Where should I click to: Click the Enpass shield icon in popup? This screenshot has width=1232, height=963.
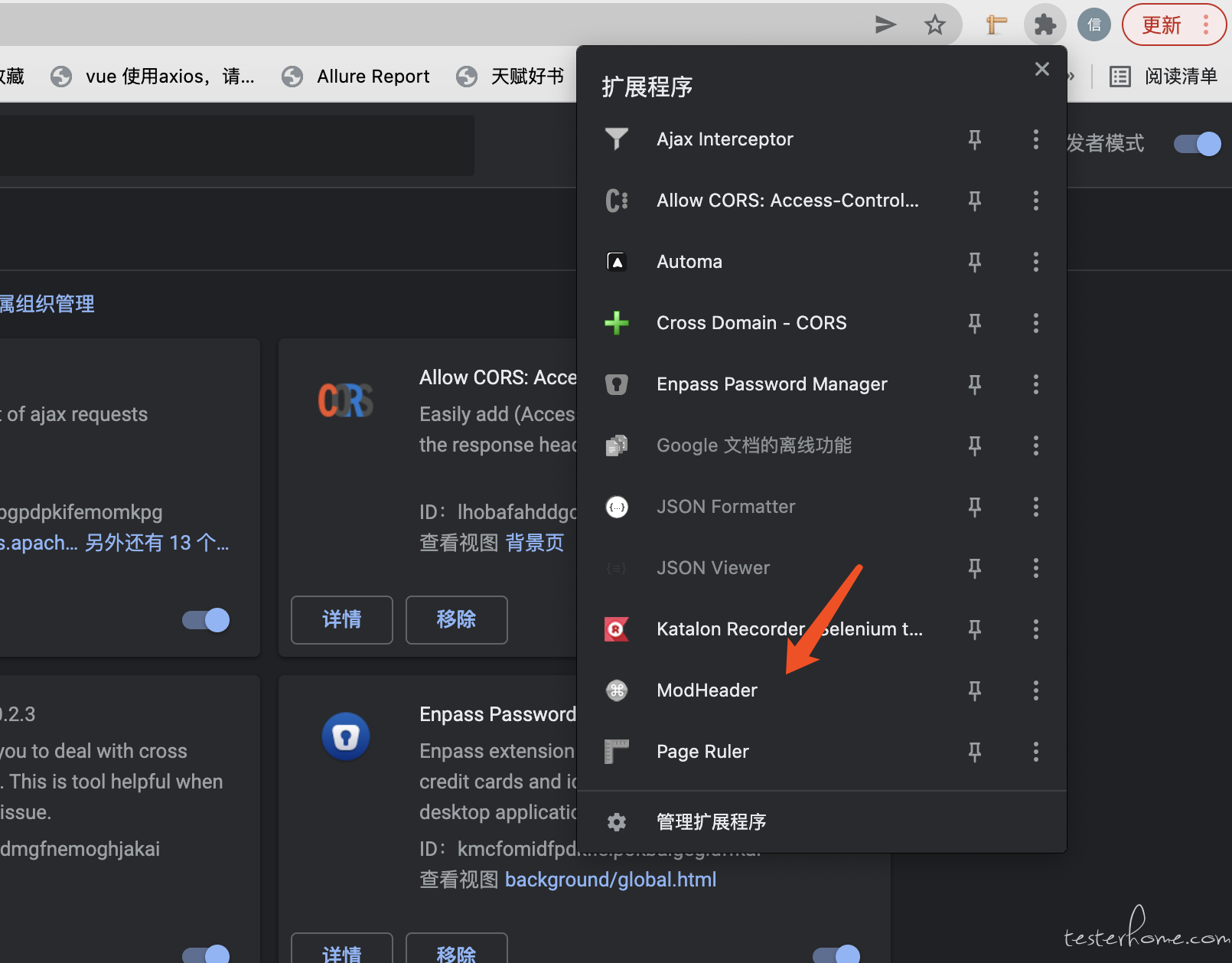coord(617,384)
